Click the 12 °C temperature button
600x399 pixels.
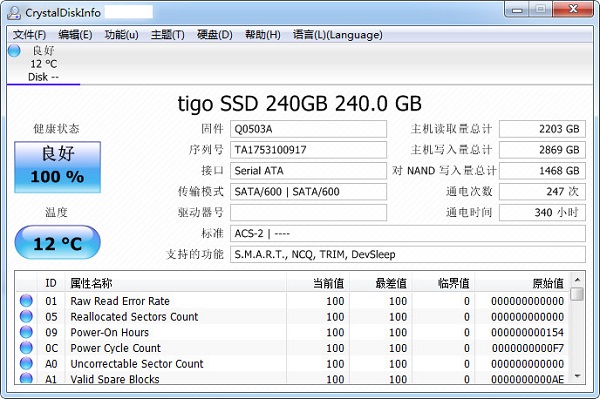click(57, 243)
